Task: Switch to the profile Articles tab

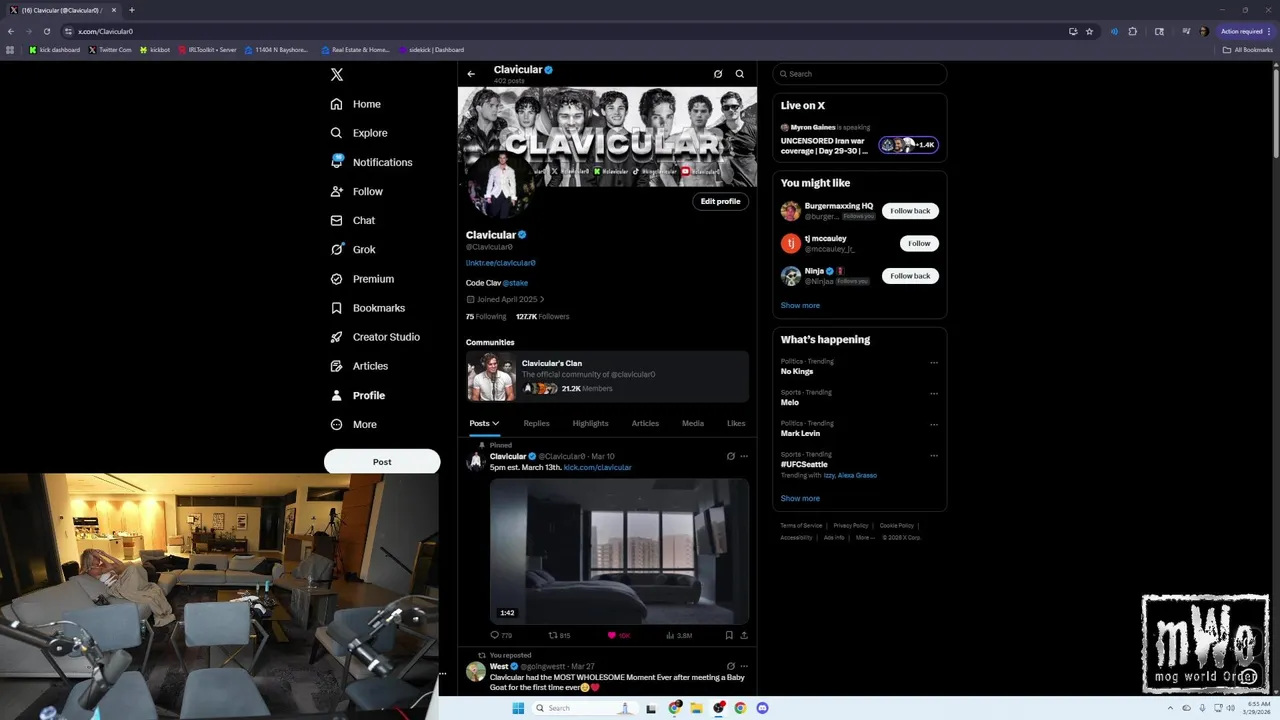Action: (645, 423)
